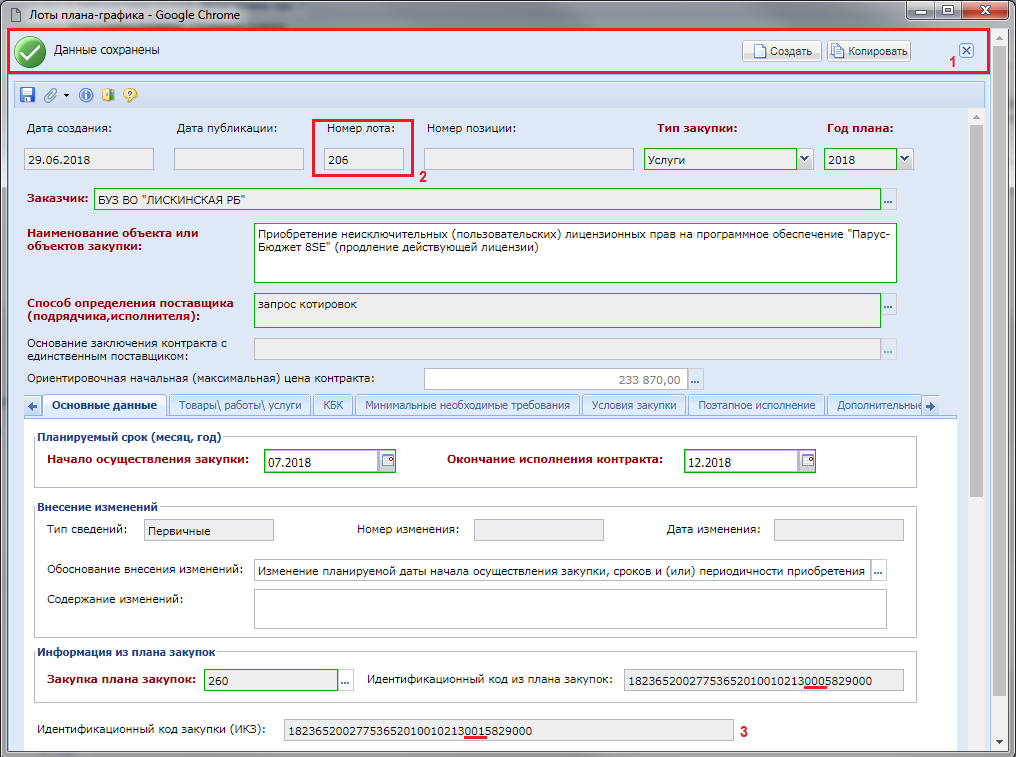The image size is (1016, 757).
Task: Close the 'Данные сохранены' notification bar
Action: (966, 51)
